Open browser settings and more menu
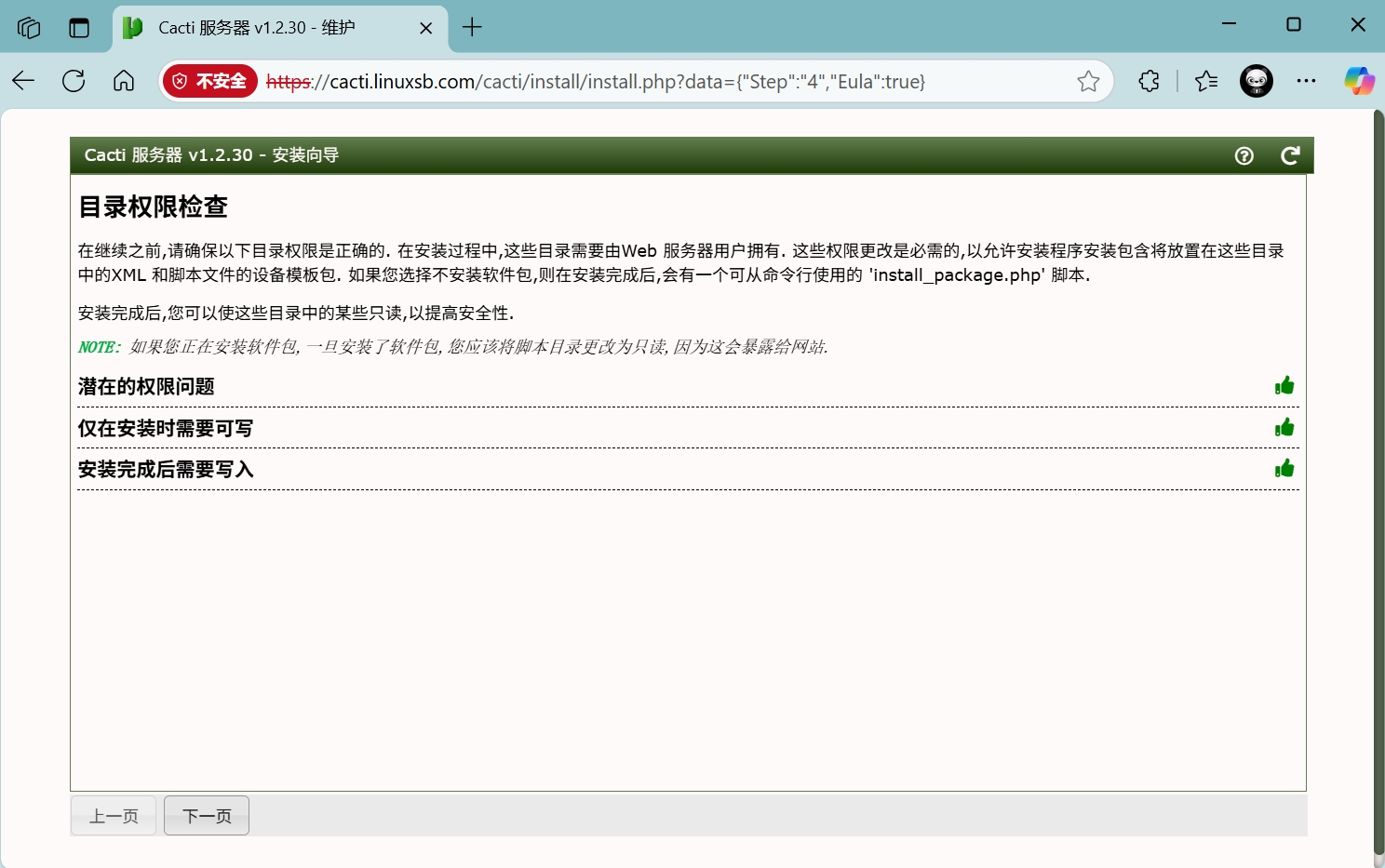 (x=1306, y=82)
